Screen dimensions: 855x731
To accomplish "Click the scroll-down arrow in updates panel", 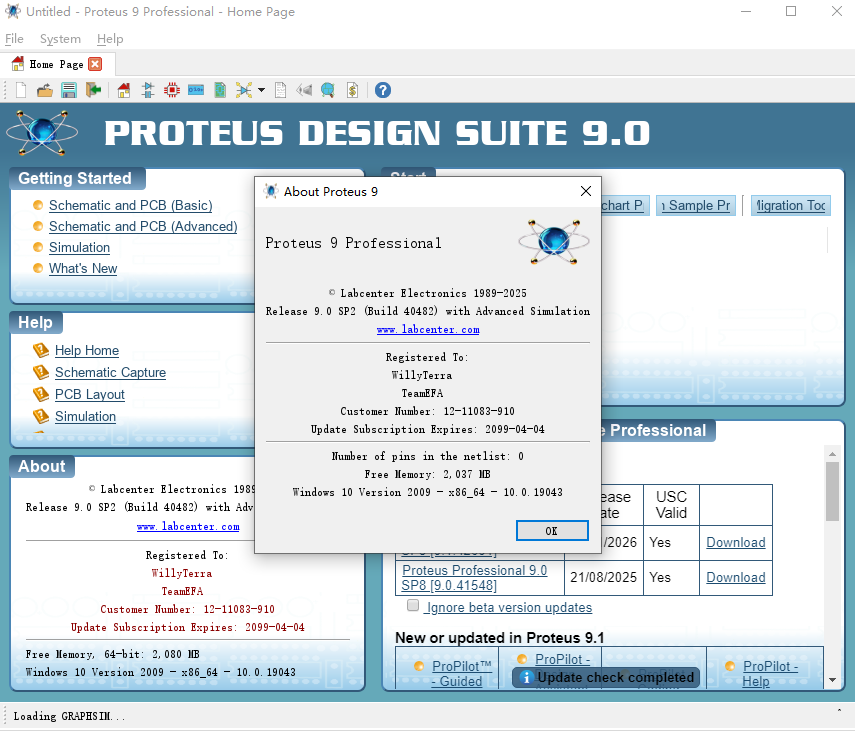I will (832, 680).
